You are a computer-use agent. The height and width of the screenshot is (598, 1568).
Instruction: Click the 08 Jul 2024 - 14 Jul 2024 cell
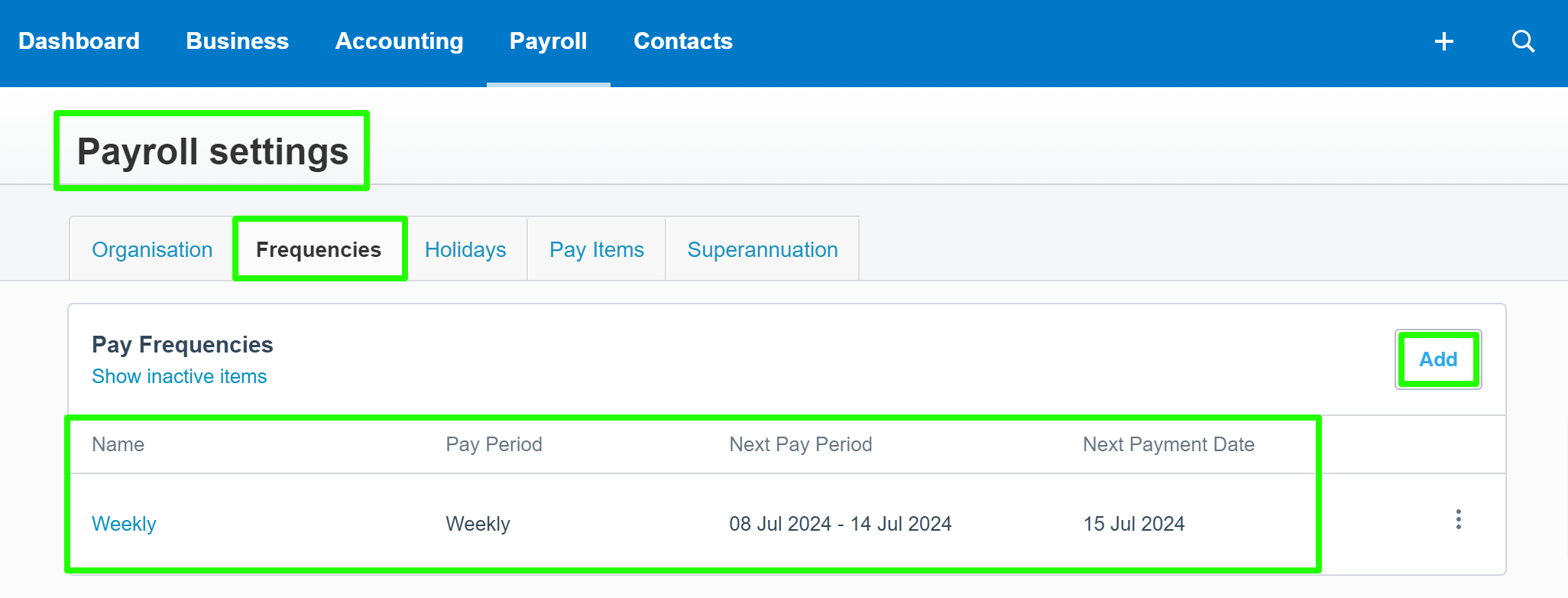[x=841, y=524]
